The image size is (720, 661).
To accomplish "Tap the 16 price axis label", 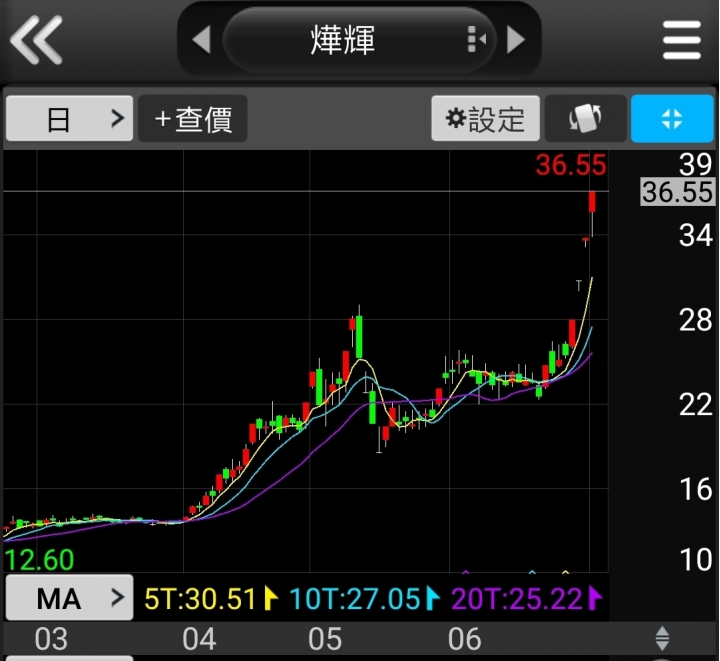I will point(696,489).
